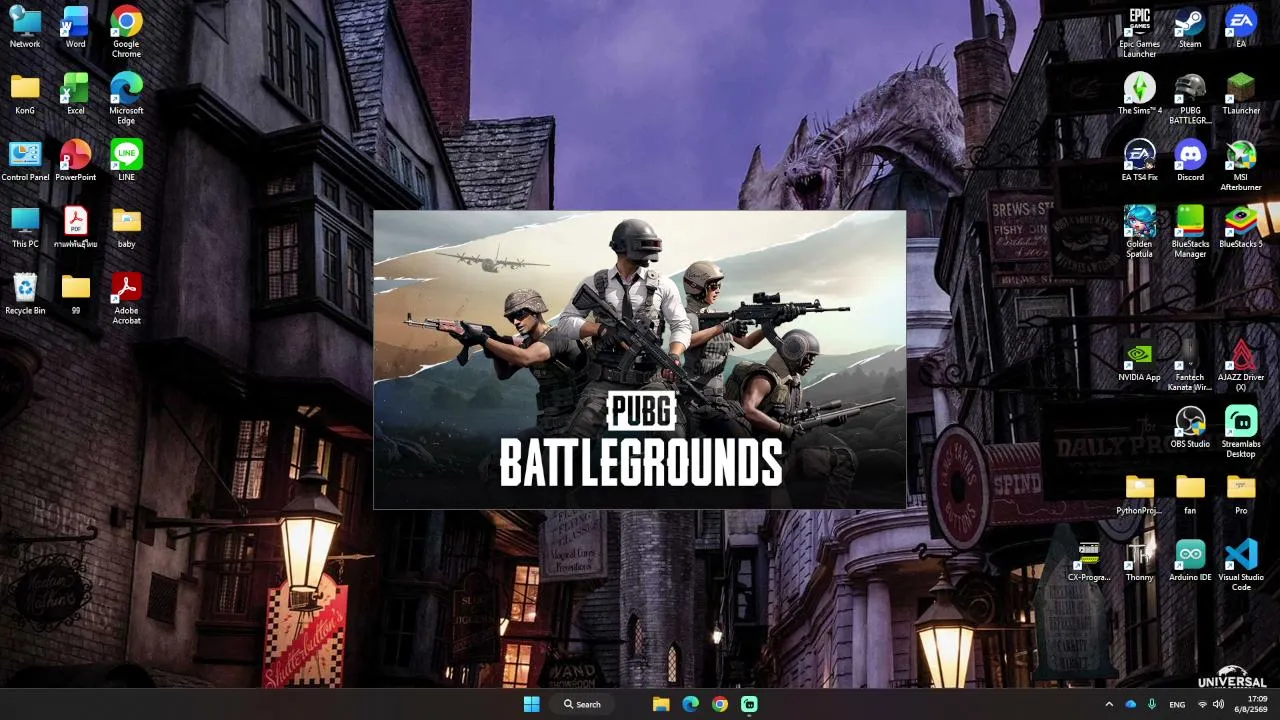
Task: Open the Wi-Fi network tray icon
Action: [1202, 704]
